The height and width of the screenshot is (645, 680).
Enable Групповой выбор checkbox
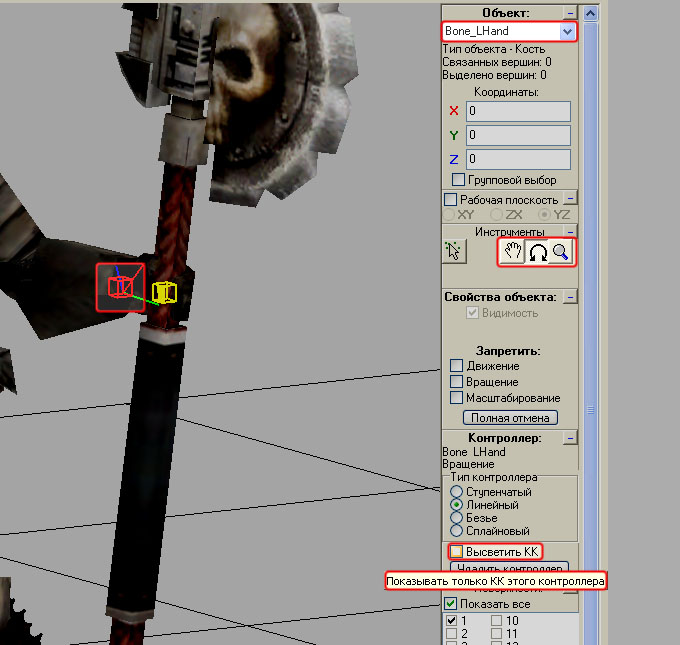click(x=458, y=180)
